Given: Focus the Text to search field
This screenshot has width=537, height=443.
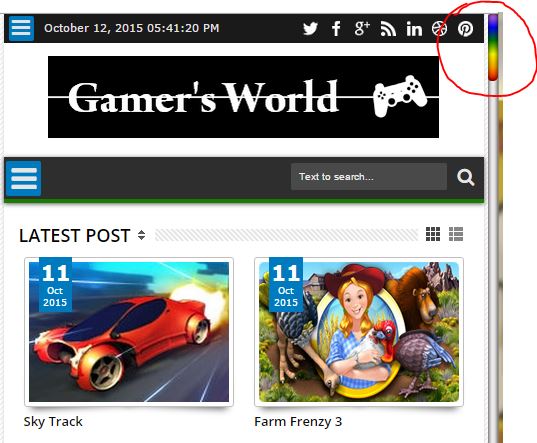Looking at the screenshot, I should [369, 177].
